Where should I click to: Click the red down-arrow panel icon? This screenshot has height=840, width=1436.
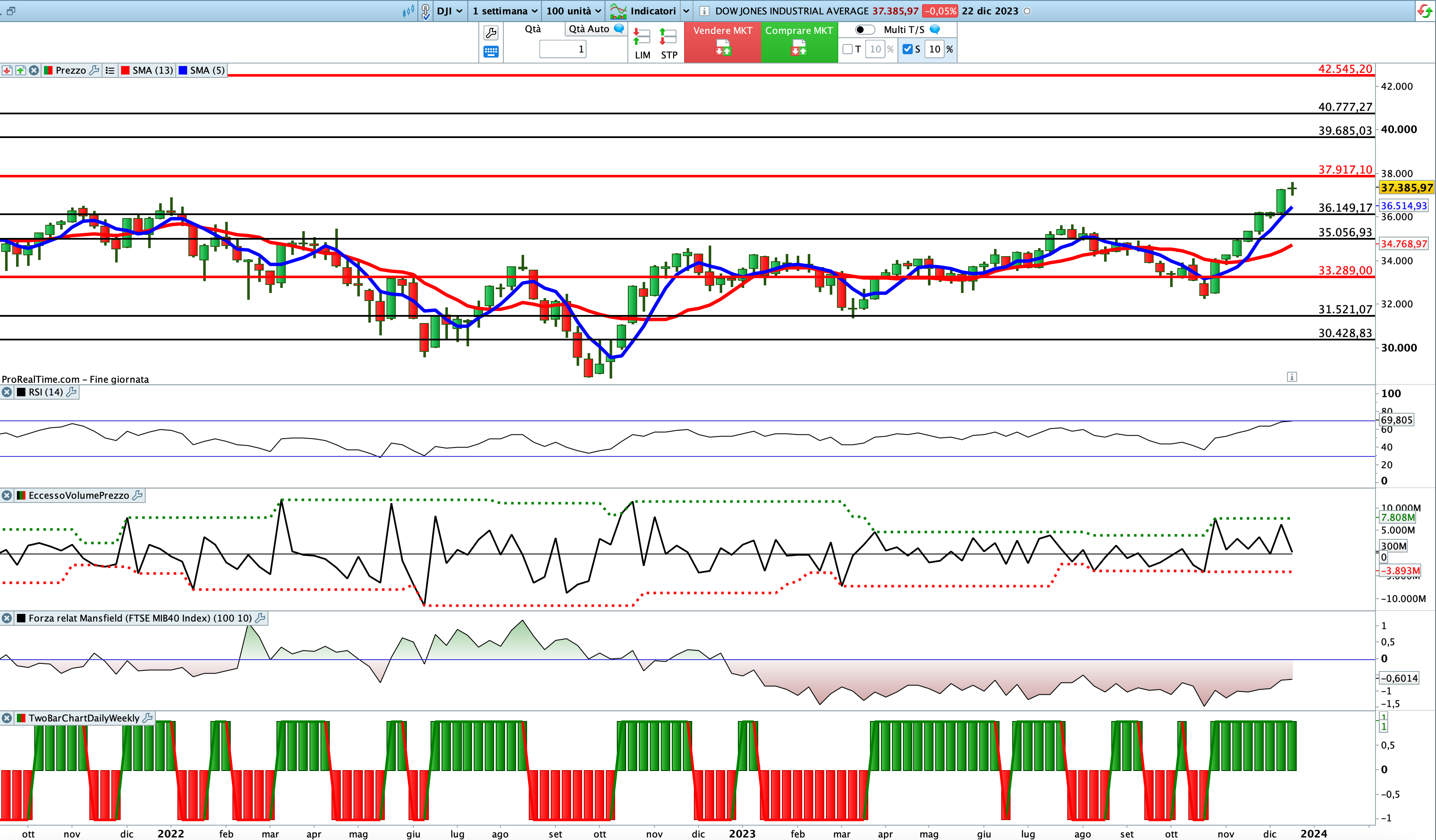pos(7,70)
